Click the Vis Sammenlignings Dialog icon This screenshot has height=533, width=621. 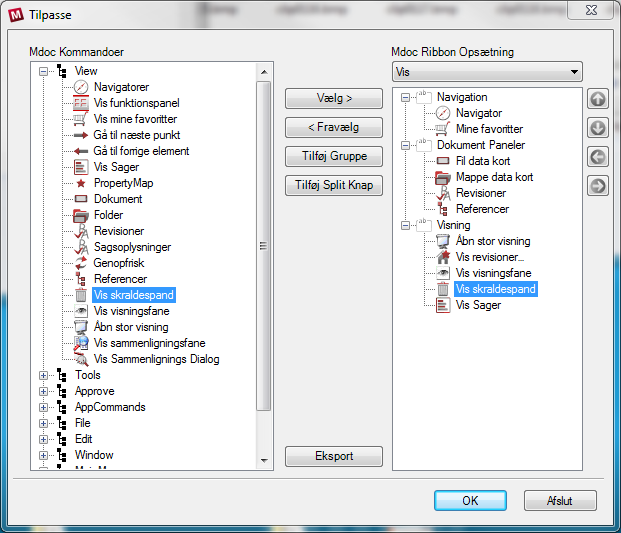[x=81, y=359]
